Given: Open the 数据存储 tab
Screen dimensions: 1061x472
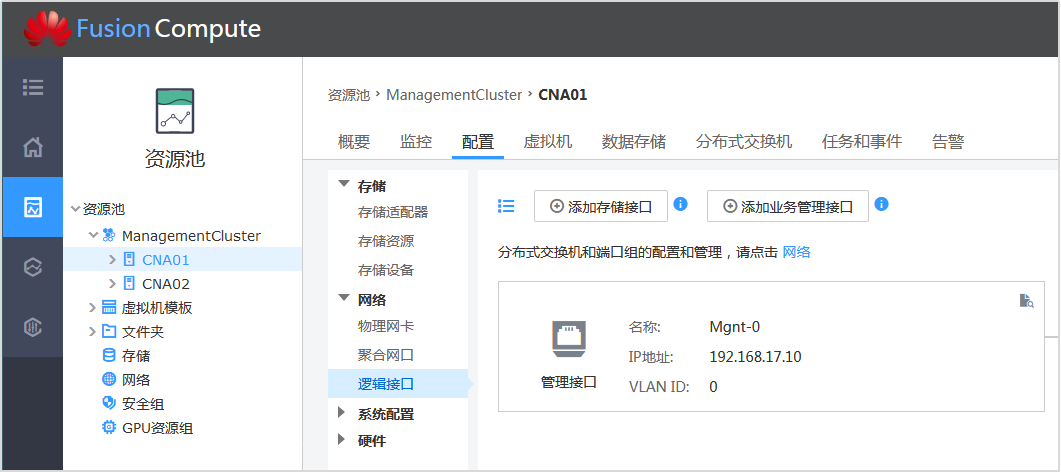Looking at the screenshot, I should [x=634, y=142].
